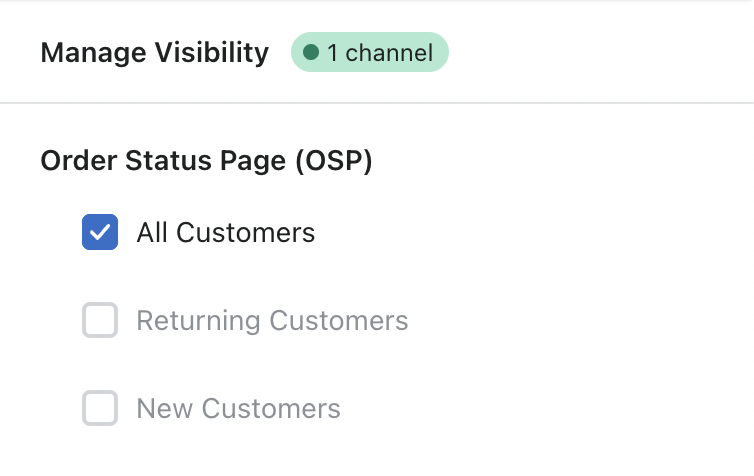Click the New Customers label text

click(x=238, y=409)
